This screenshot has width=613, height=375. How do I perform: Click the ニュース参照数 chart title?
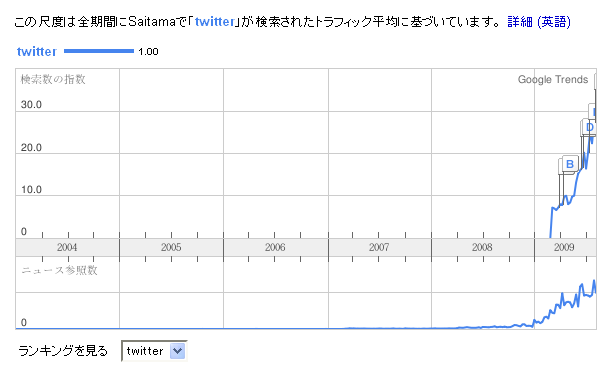click(x=59, y=270)
